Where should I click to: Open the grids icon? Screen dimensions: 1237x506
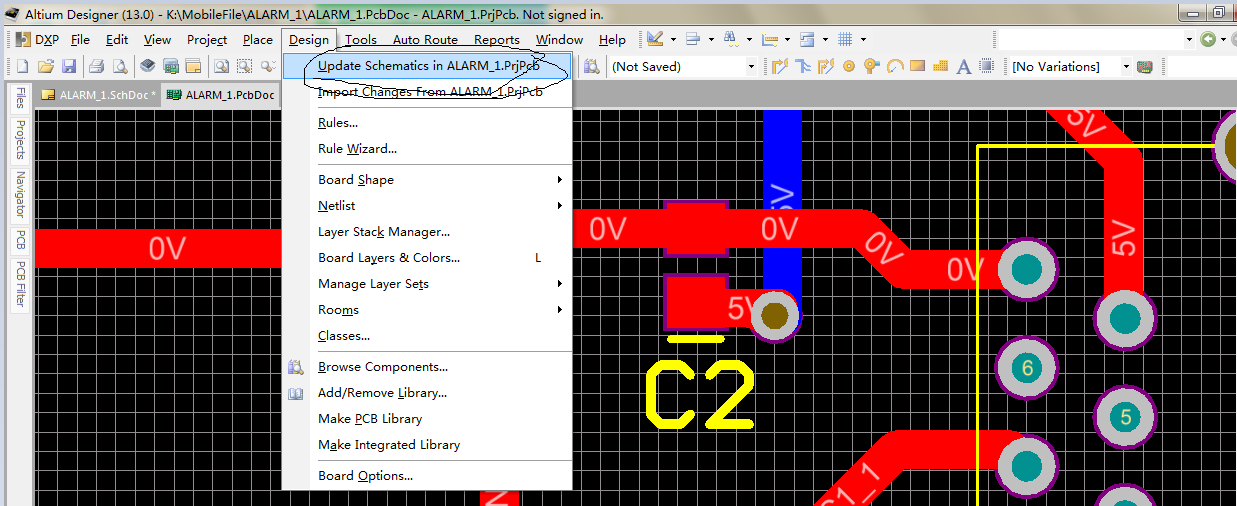pyautogui.click(x=845, y=39)
